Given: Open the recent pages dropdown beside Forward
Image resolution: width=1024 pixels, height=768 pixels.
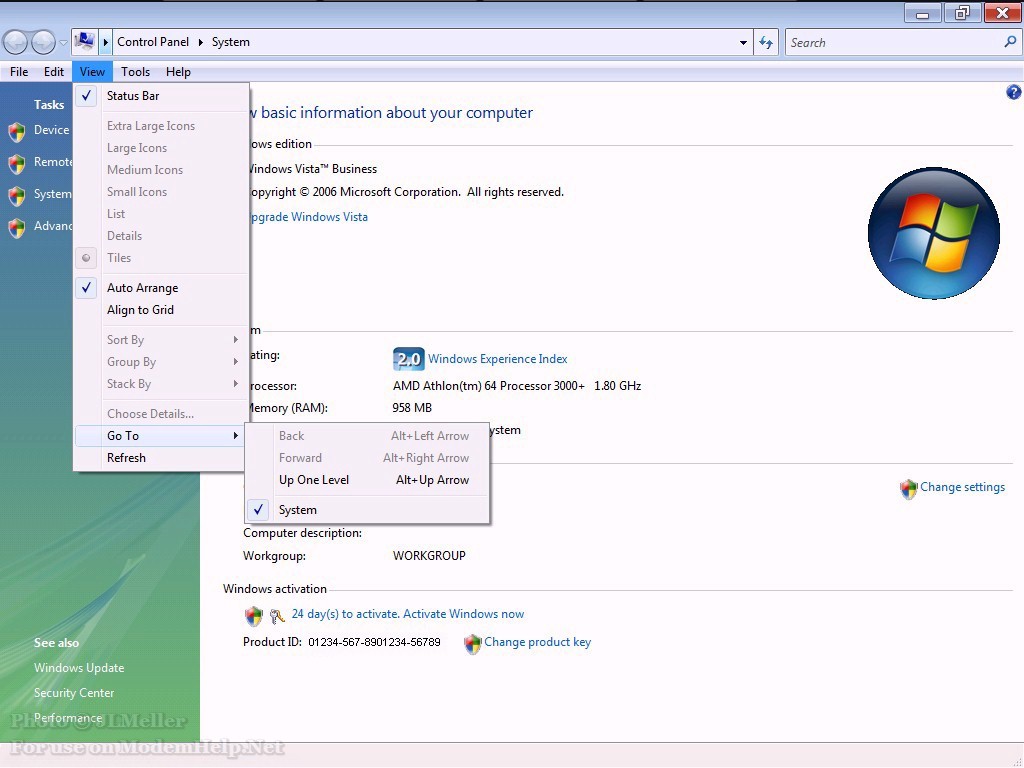Looking at the screenshot, I should [x=63, y=43].
